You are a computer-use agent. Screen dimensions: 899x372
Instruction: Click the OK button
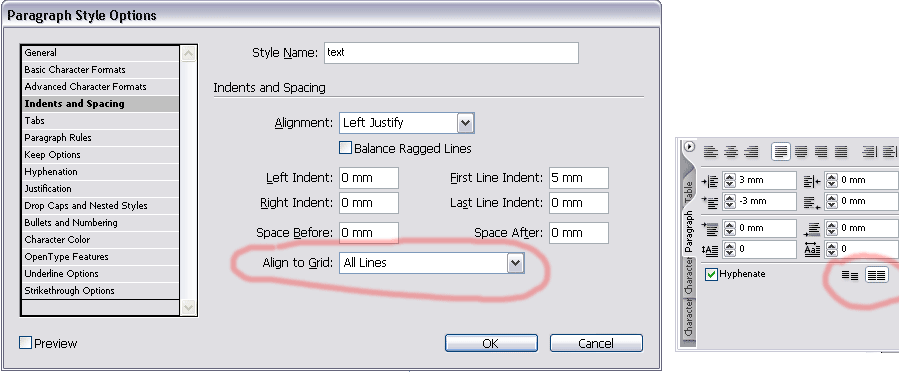coord(491,343)
